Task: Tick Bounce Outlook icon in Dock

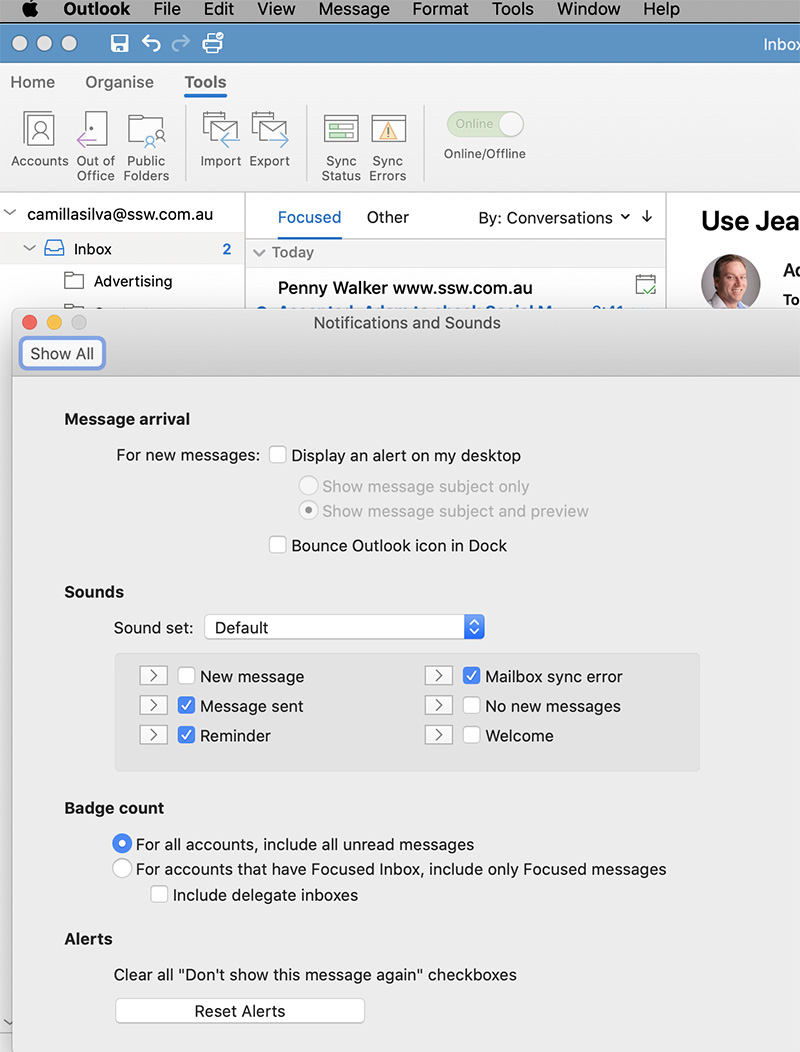Action: point(278,545)
